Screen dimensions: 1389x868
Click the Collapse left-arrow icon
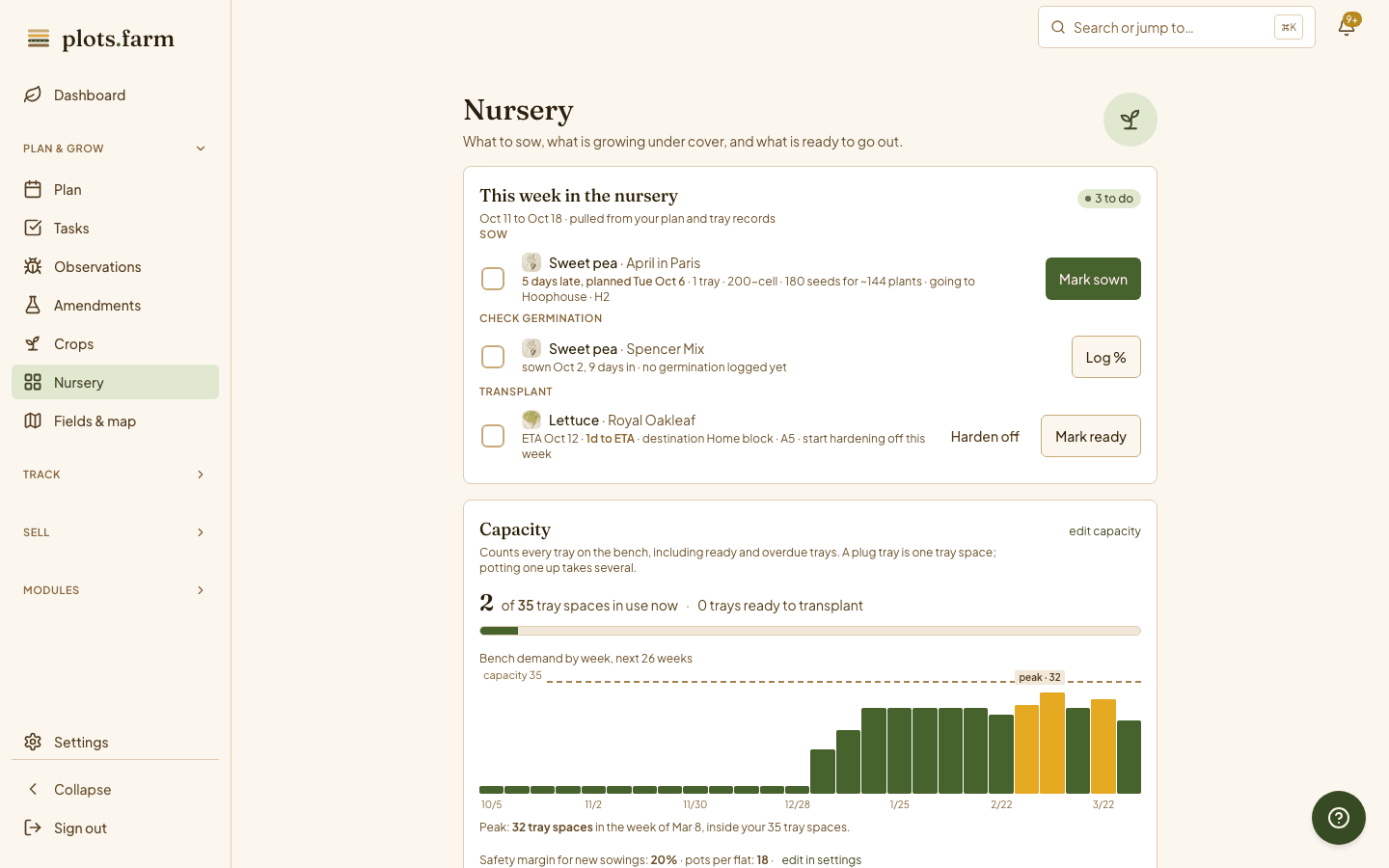(x=33, y=789)
